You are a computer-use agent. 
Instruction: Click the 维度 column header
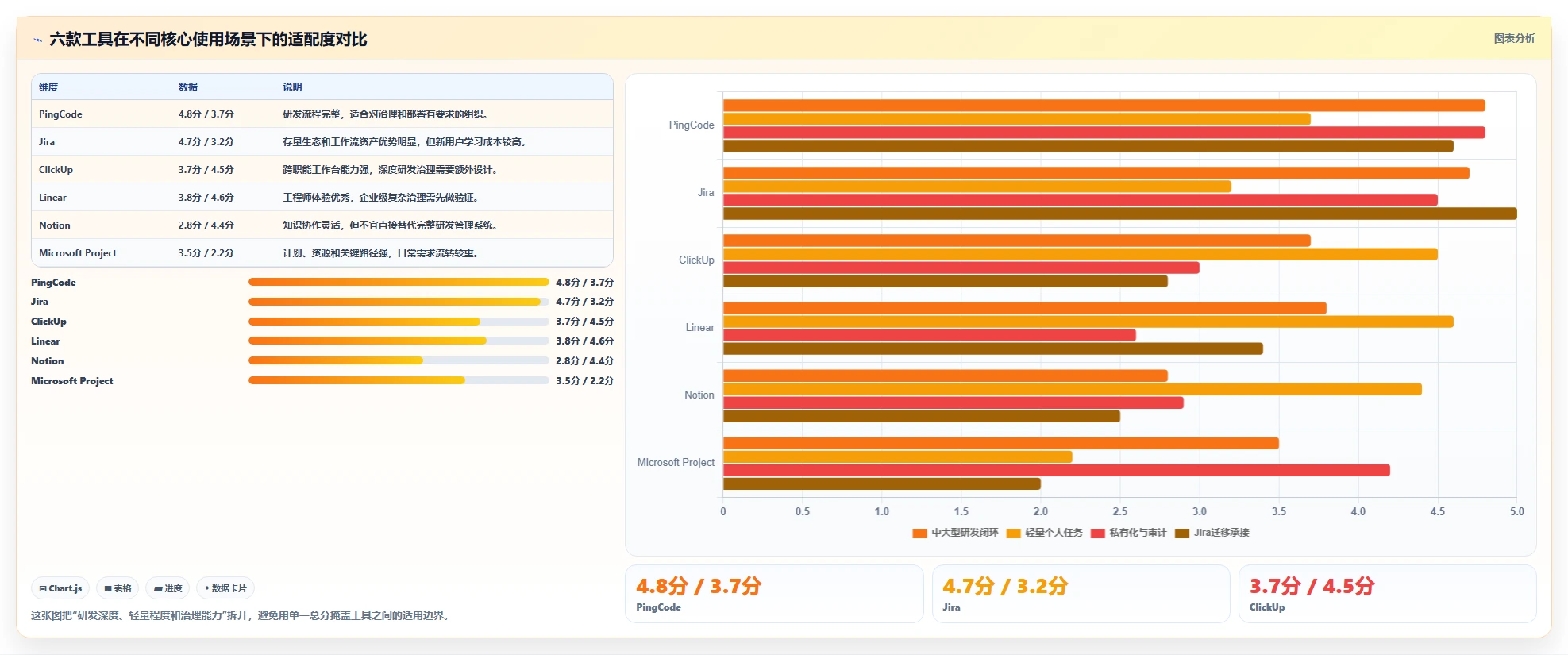pyautogui.click(x=48, y=87)
